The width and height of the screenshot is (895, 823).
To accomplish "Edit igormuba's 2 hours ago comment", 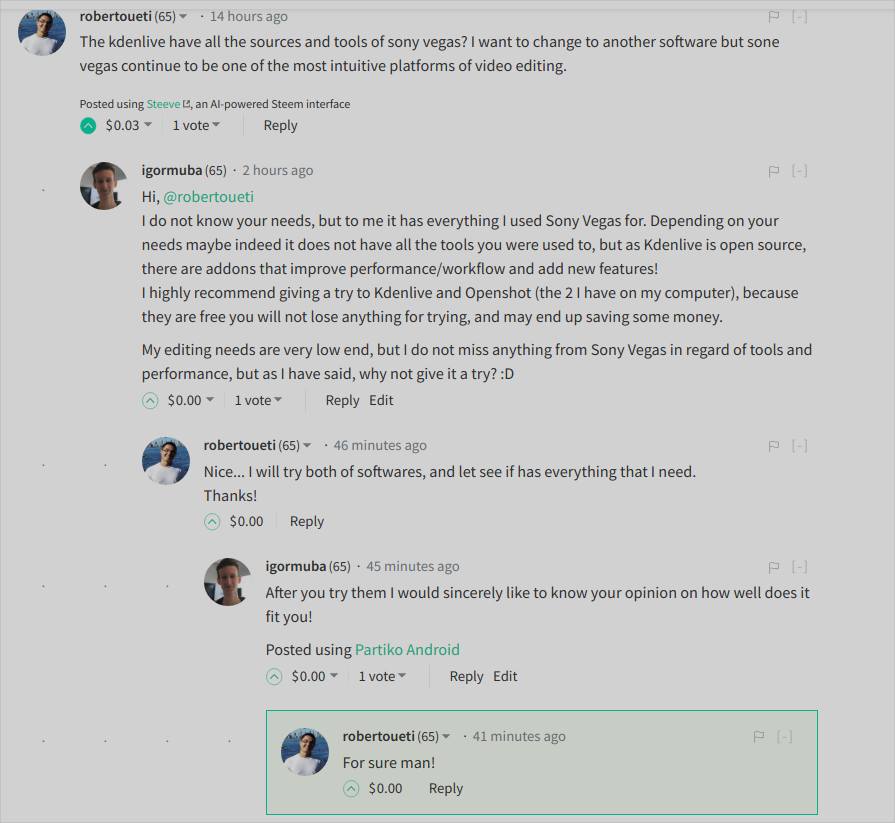I will (381, 401).
